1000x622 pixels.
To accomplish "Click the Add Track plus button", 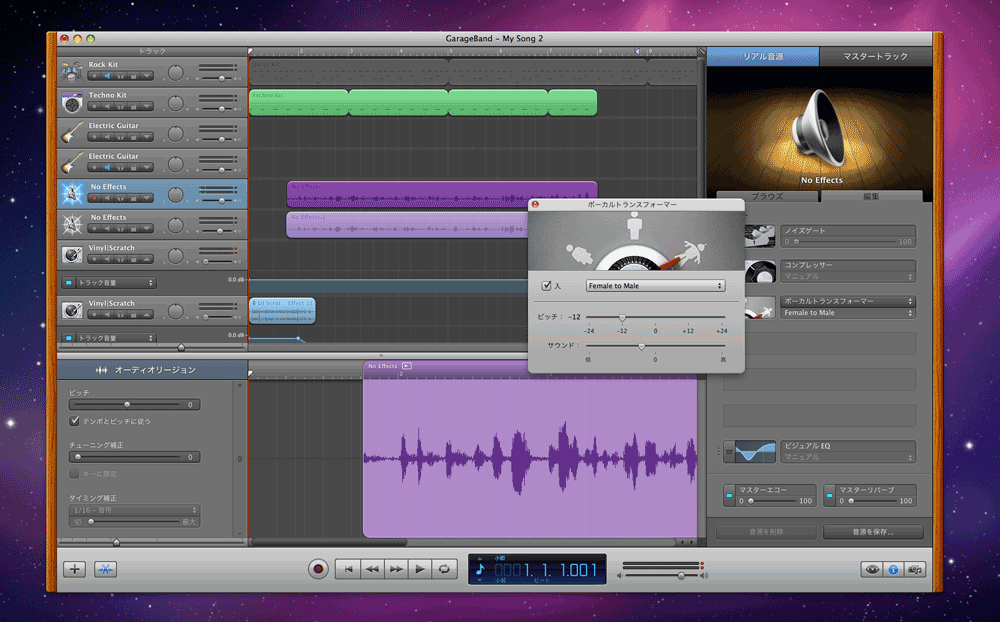I will tap(74, 569).
